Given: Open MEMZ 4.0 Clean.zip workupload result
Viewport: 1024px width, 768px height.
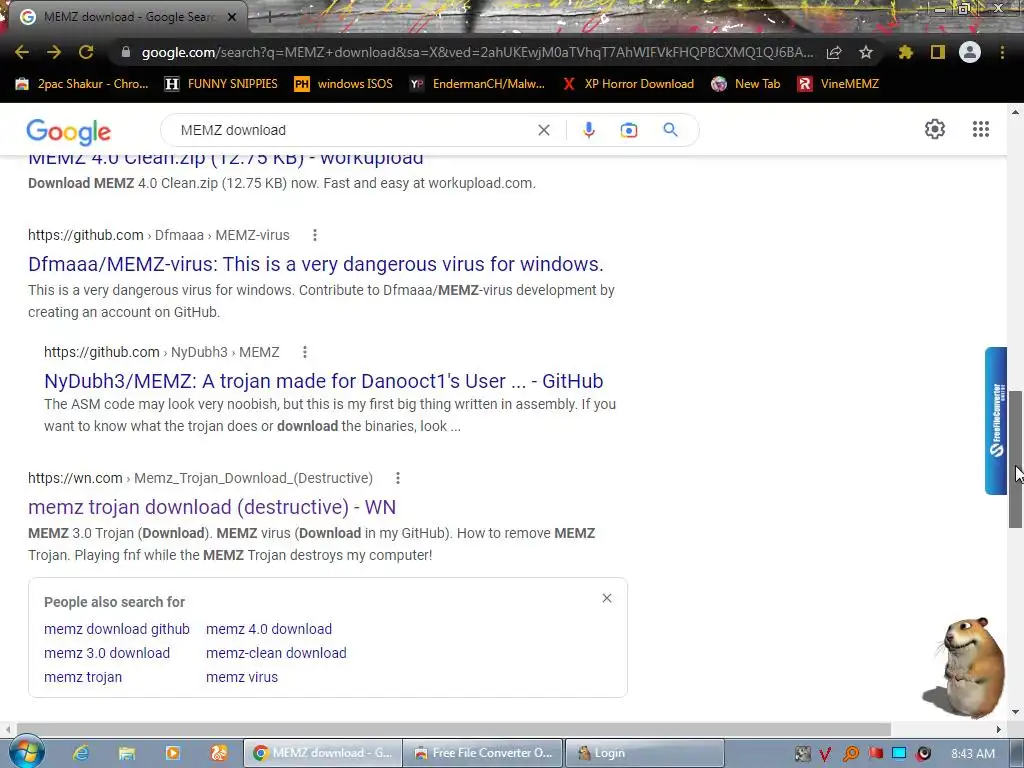Looking at the screenshot, I should pos(226,158).
